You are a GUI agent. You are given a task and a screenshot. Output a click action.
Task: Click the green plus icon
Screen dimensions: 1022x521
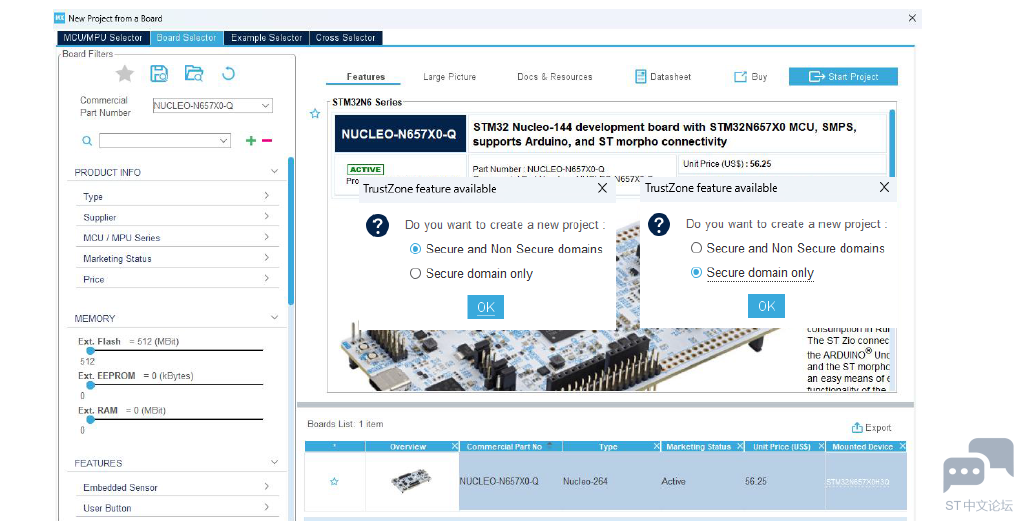[250, 140]
